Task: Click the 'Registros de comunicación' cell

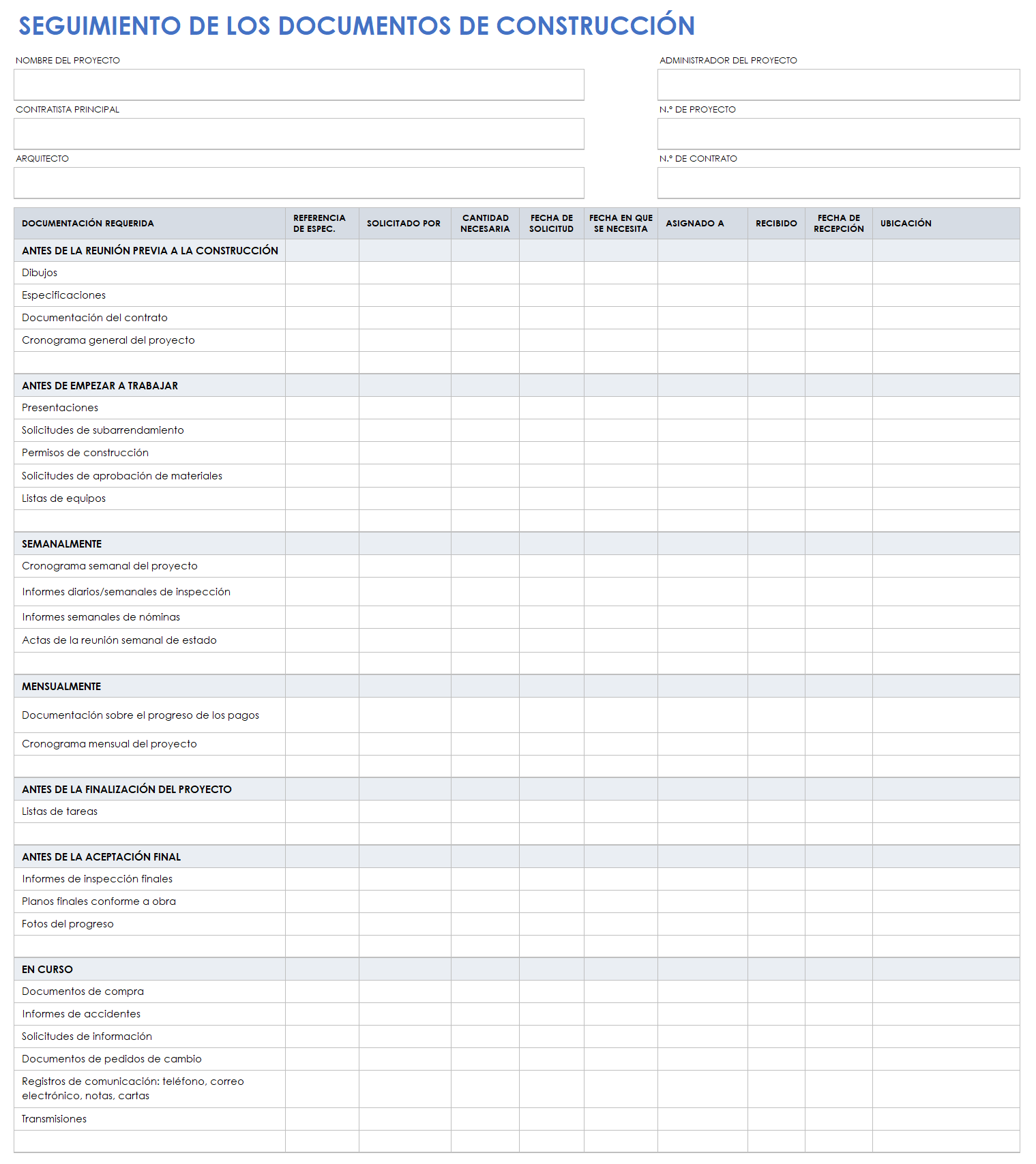Action: point(149,1089)
